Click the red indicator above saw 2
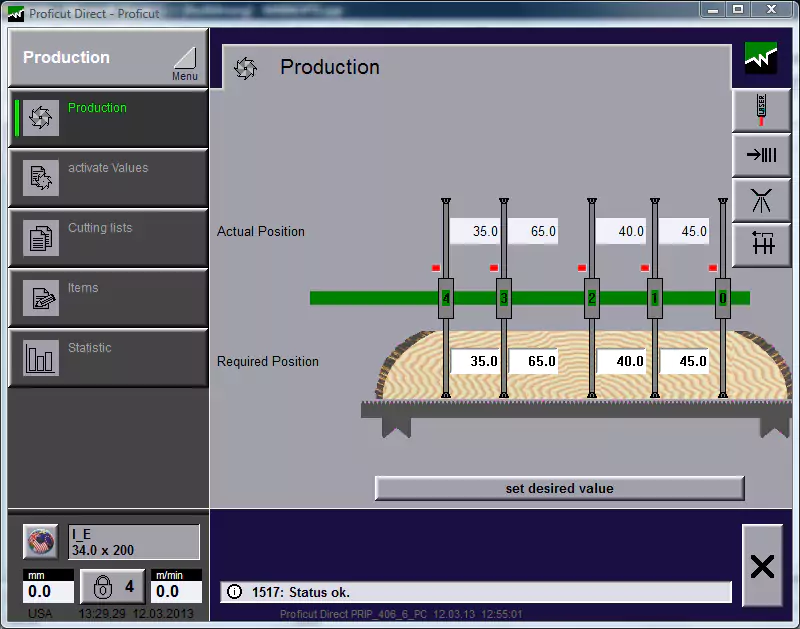This screenshot has height=629, width=800. [x=582, y=268]
